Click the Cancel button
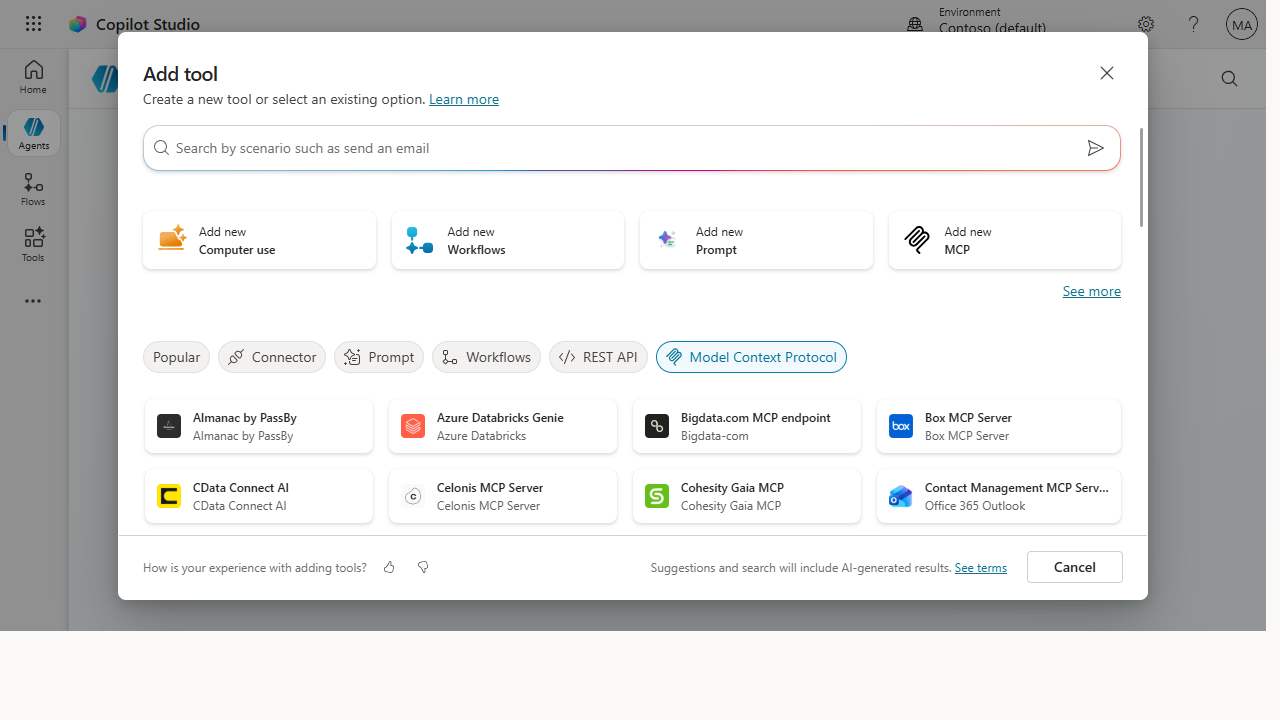Screen dimensions: 1280x720 coord(1075,567)
